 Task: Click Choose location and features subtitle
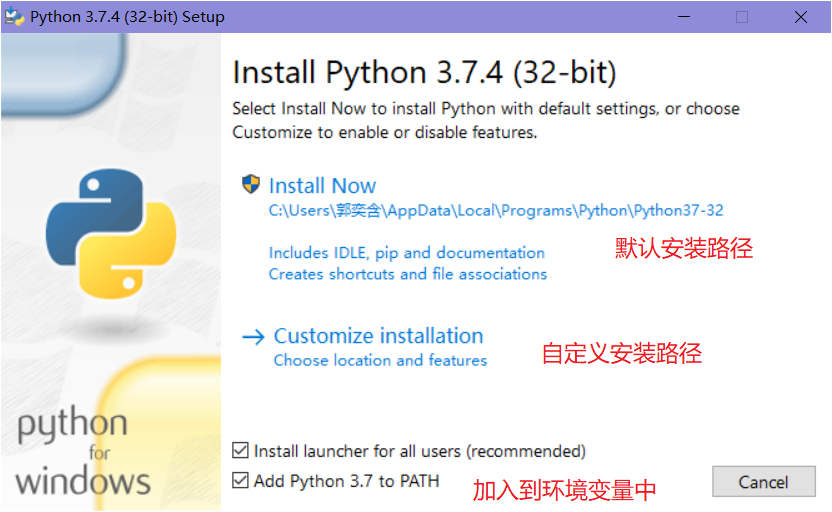click(380, 360)
